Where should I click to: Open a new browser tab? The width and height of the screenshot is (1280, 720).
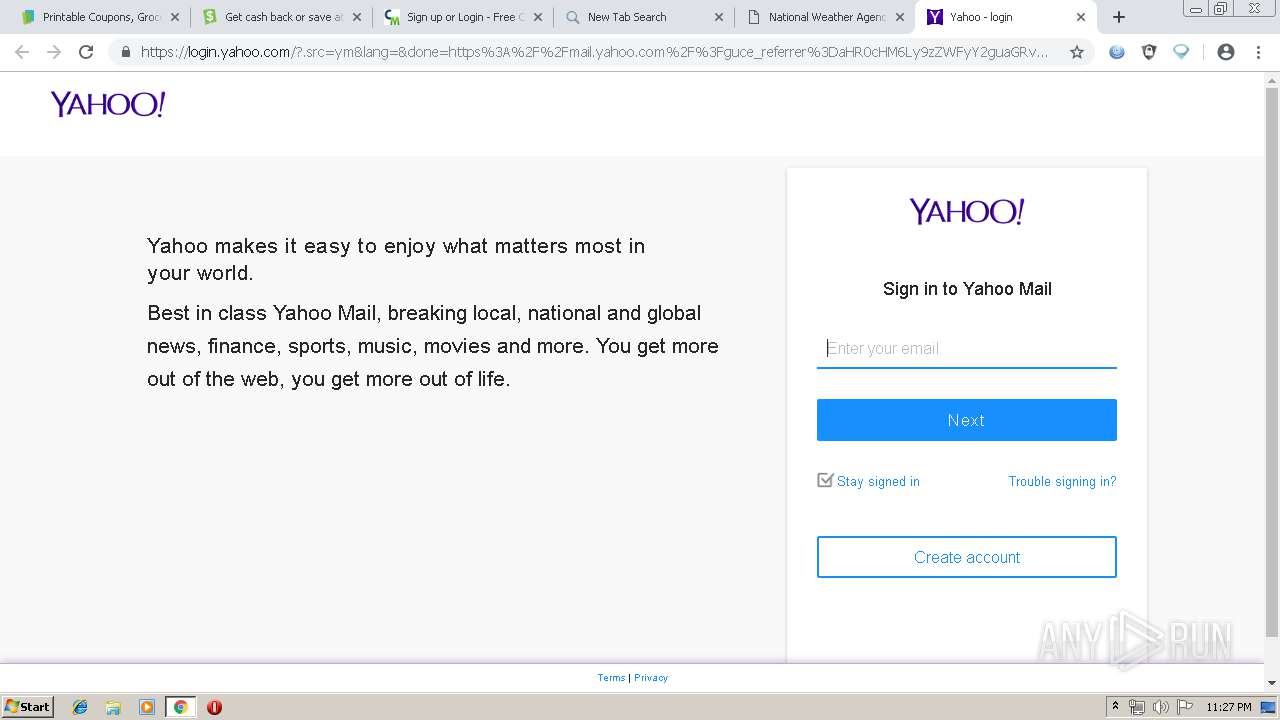pyautogui.click(x=1119, y=17)
